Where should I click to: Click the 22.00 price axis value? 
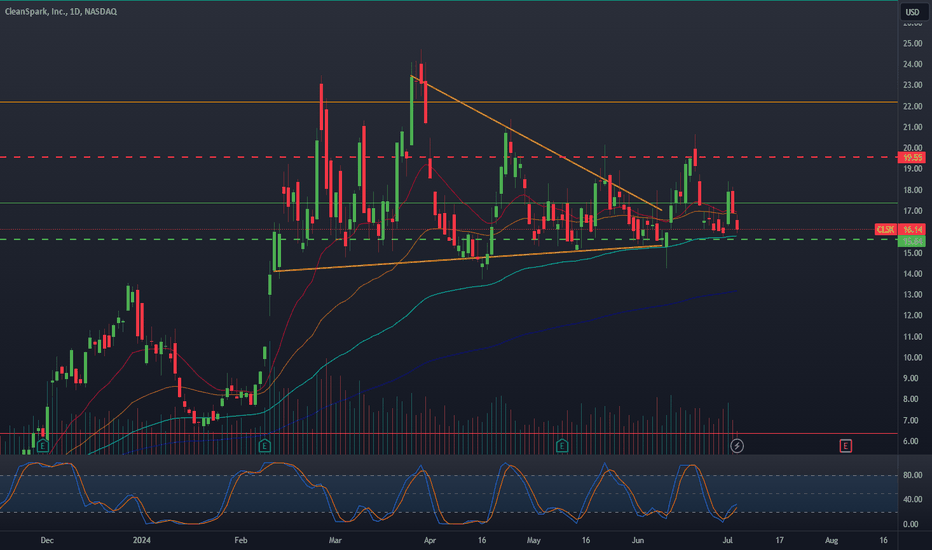(912, 106)
